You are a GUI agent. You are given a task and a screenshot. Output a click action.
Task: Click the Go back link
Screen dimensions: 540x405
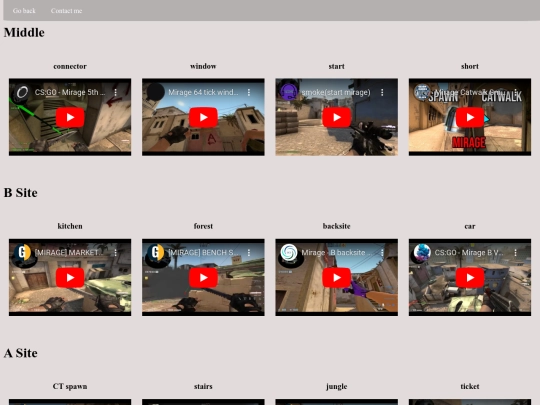coord(24,11)
